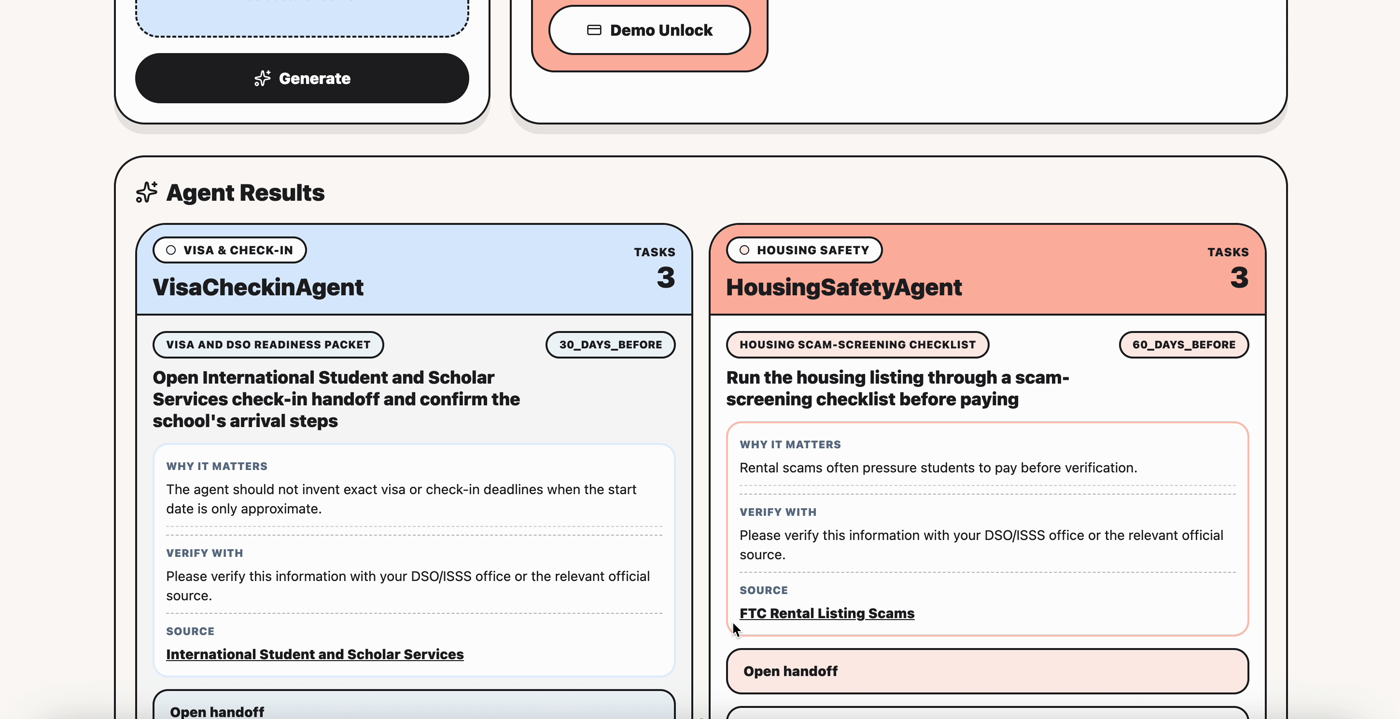Open the FTC Rental Listing Scams link
This screenshot has height=719, width=1400.
coord(827,613)
